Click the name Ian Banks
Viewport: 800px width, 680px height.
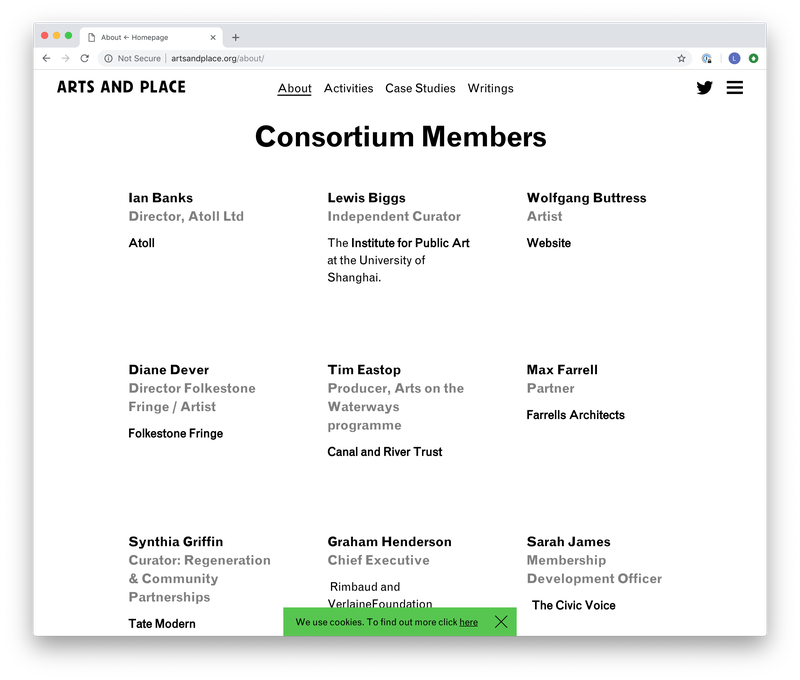click(x=160, y=197)
